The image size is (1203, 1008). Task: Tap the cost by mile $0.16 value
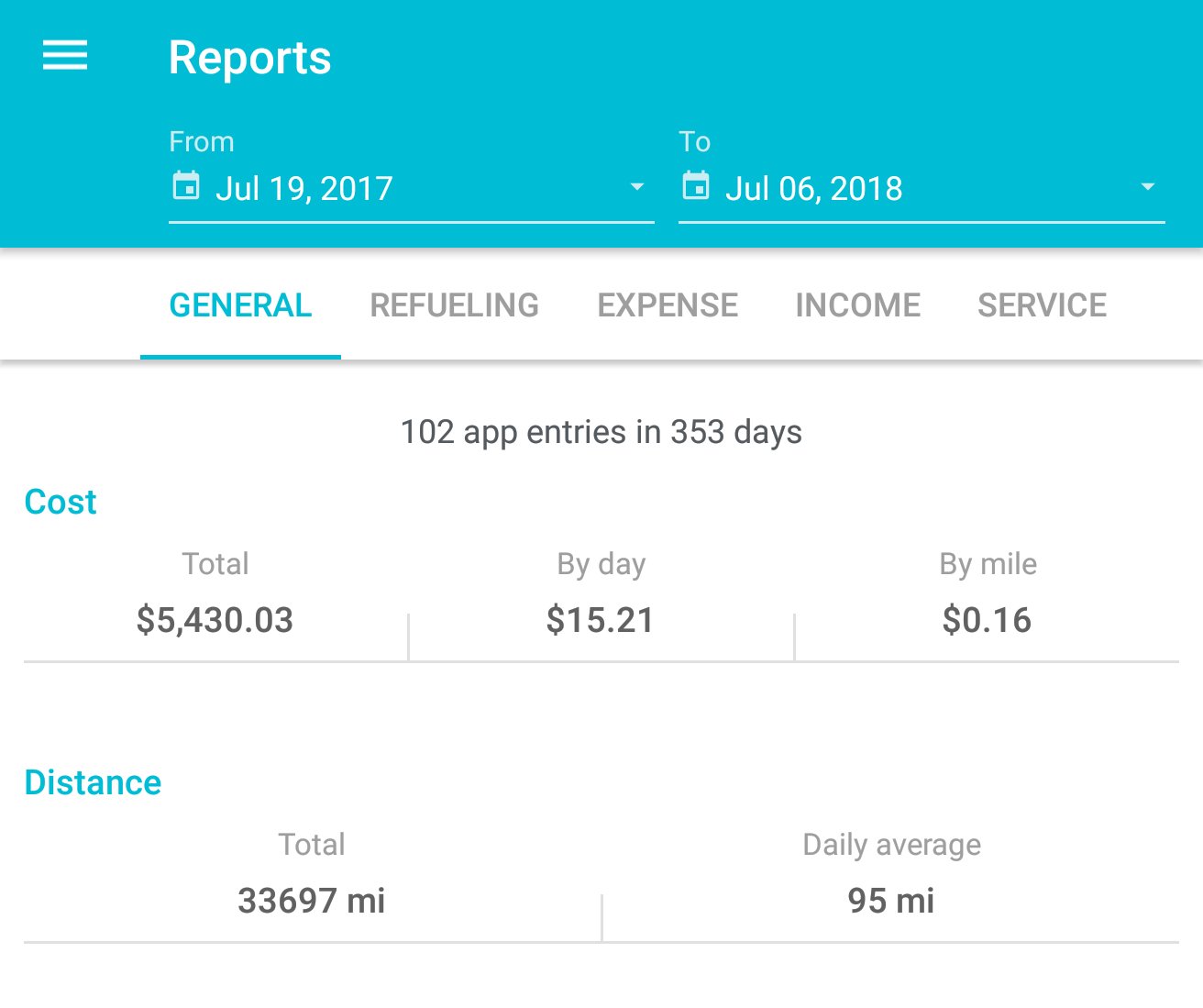[987, 620]
